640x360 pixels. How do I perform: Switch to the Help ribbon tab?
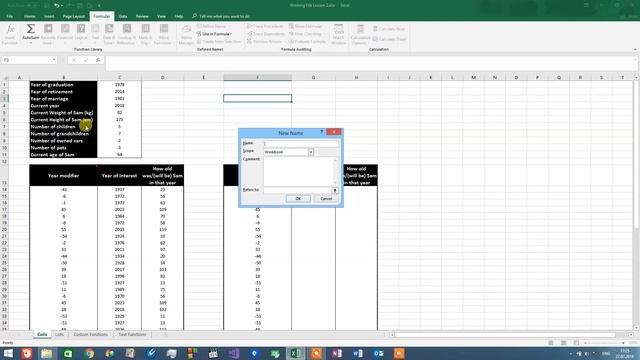coord(179,16)
